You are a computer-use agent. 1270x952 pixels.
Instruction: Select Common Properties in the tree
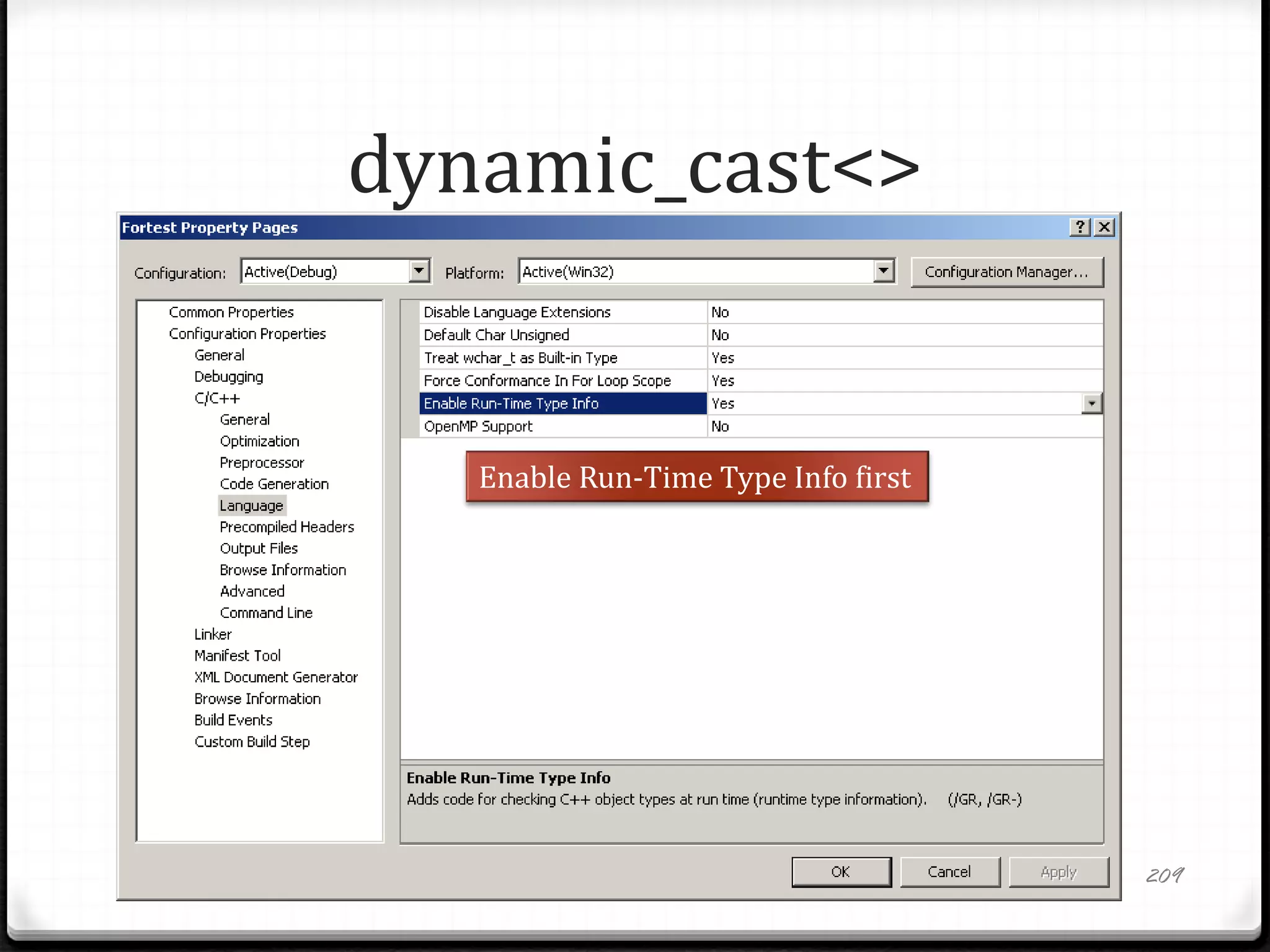231,312
